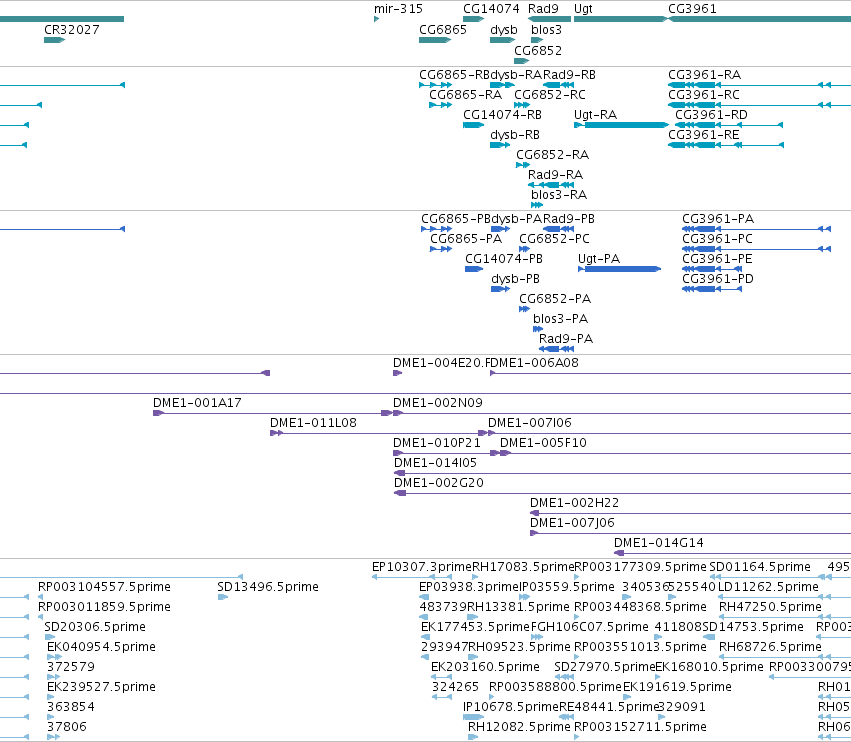Select the SD01164.5prime EST label
The image size is (851, 742).
760,567
